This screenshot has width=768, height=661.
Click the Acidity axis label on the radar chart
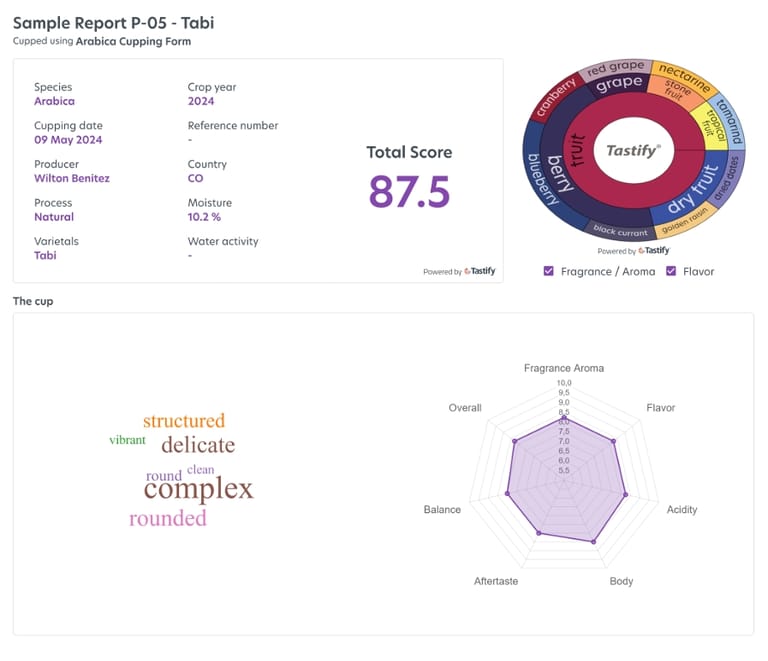682,510
